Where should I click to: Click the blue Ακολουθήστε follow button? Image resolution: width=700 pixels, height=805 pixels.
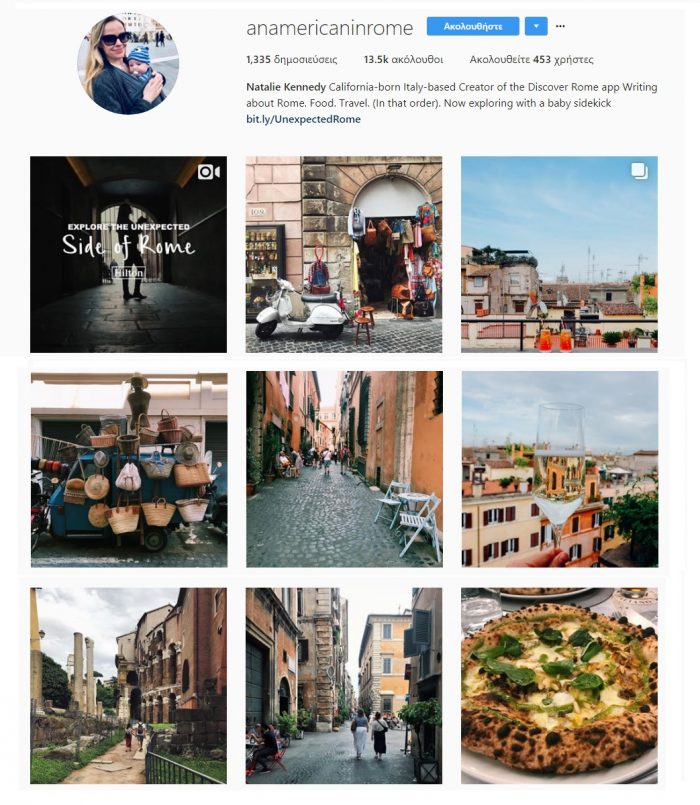[473, 26]
